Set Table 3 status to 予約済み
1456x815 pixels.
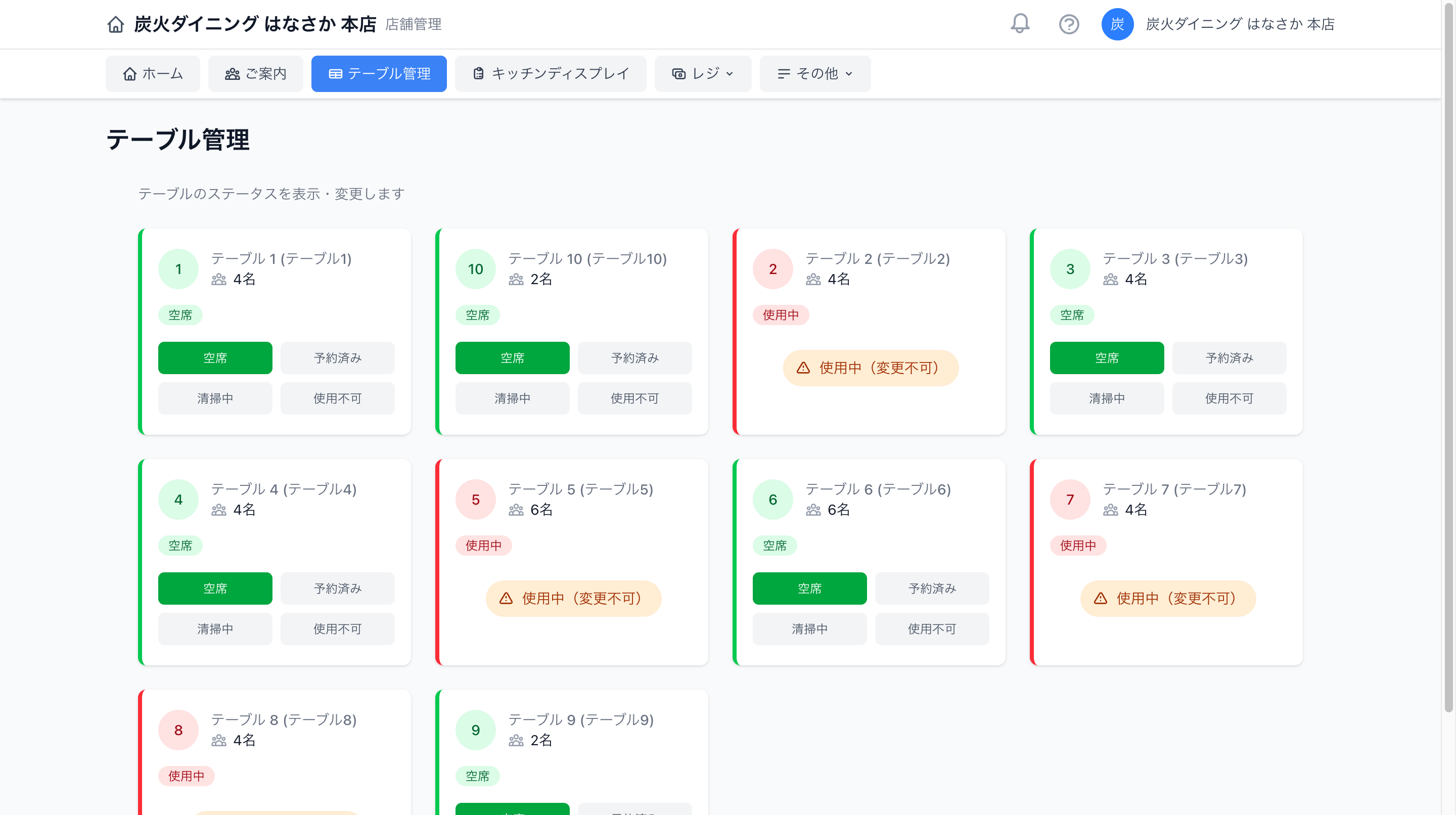click(1230, 358)
